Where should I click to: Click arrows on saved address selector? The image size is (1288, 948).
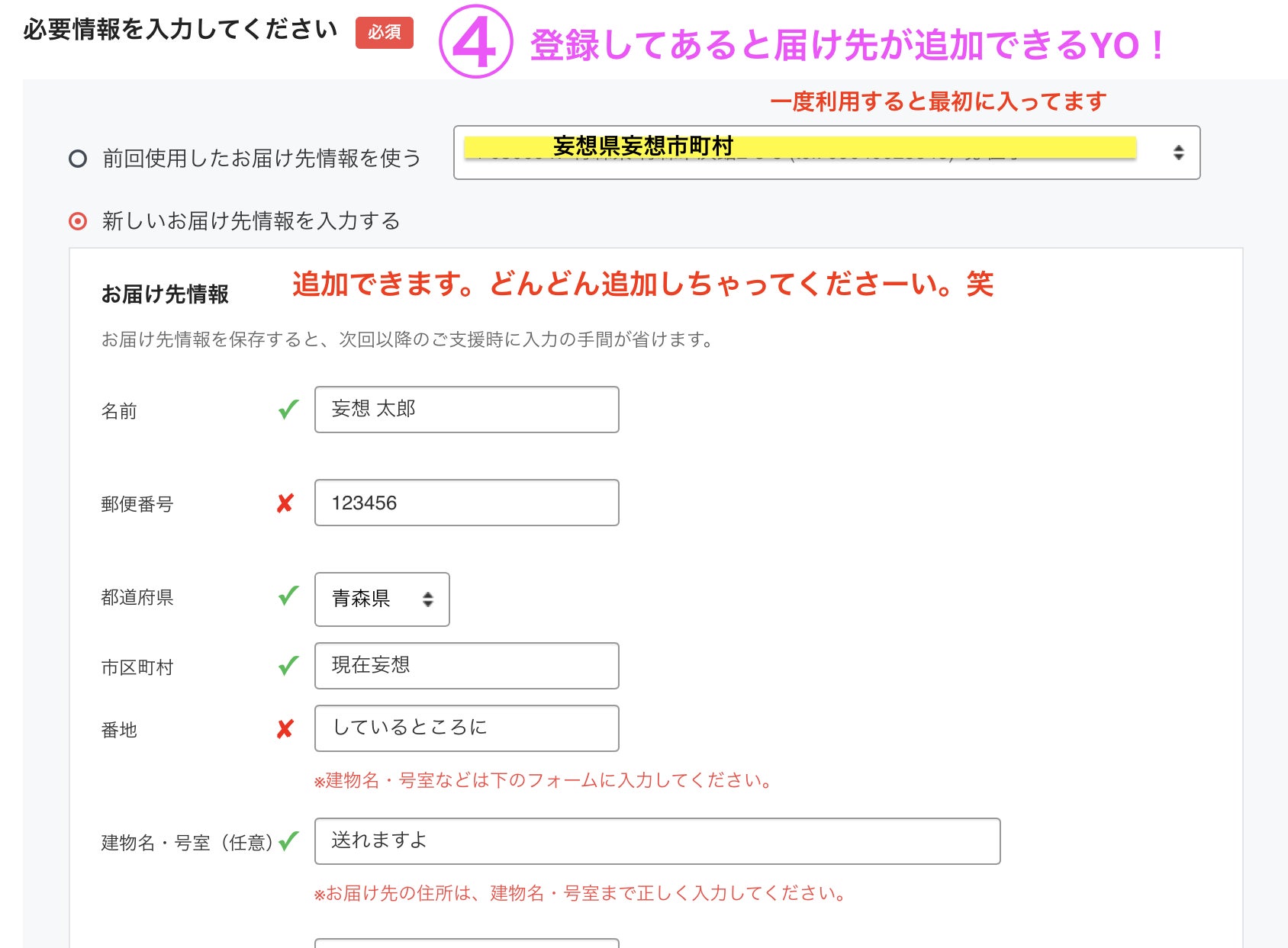(1178, 153)
